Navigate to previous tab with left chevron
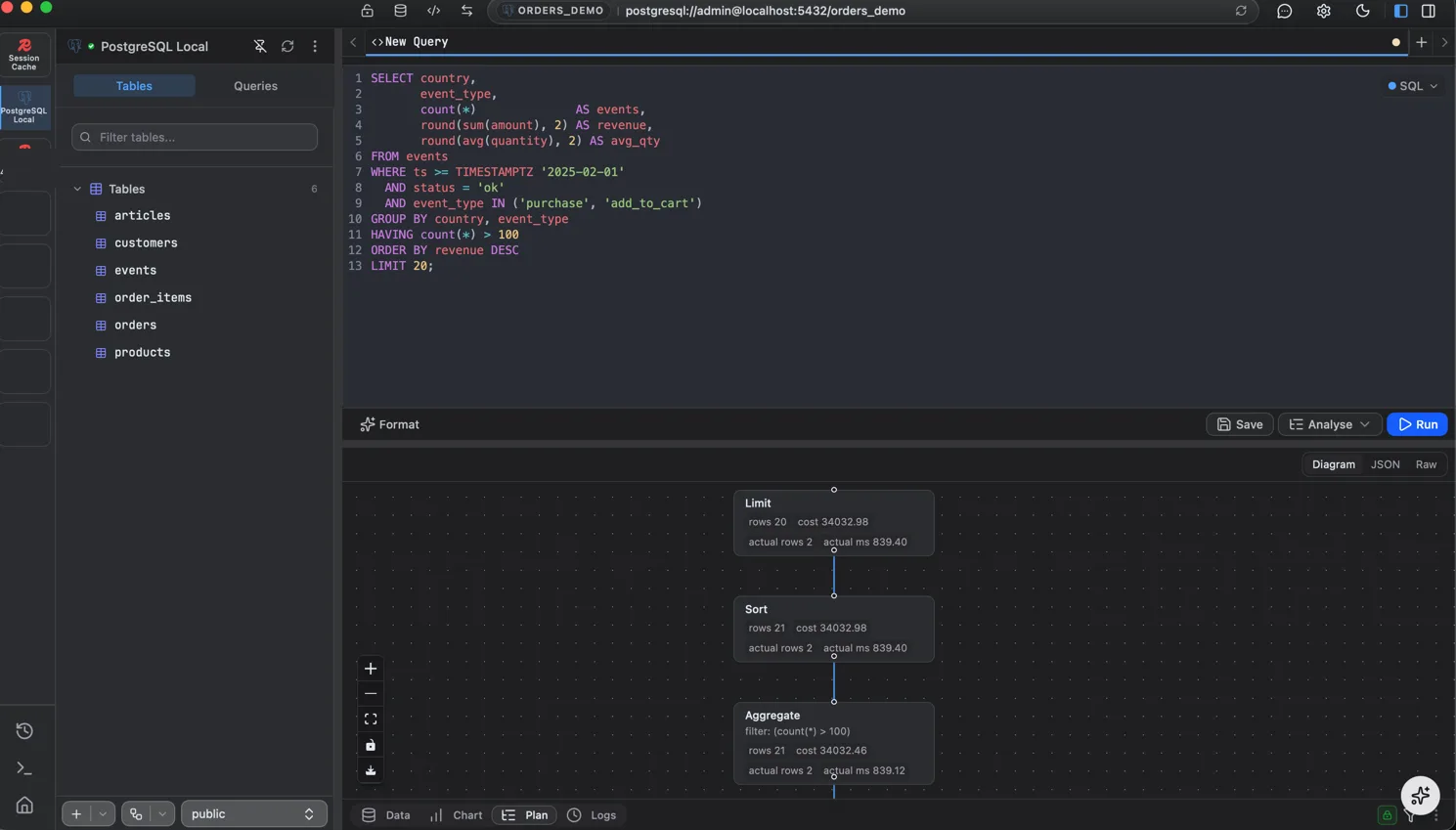 pos(353,42)
